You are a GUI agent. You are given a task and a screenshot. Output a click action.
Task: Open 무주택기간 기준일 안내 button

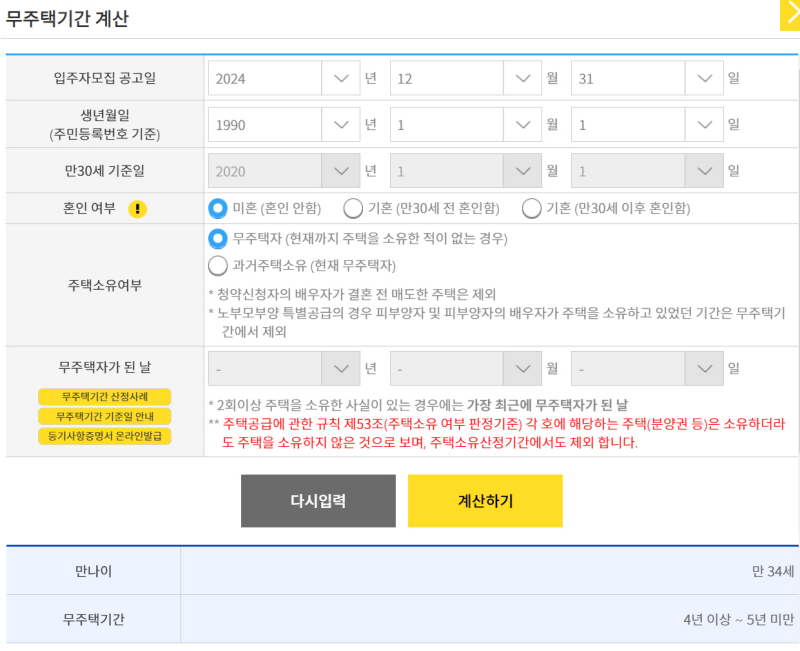point(105,416)
